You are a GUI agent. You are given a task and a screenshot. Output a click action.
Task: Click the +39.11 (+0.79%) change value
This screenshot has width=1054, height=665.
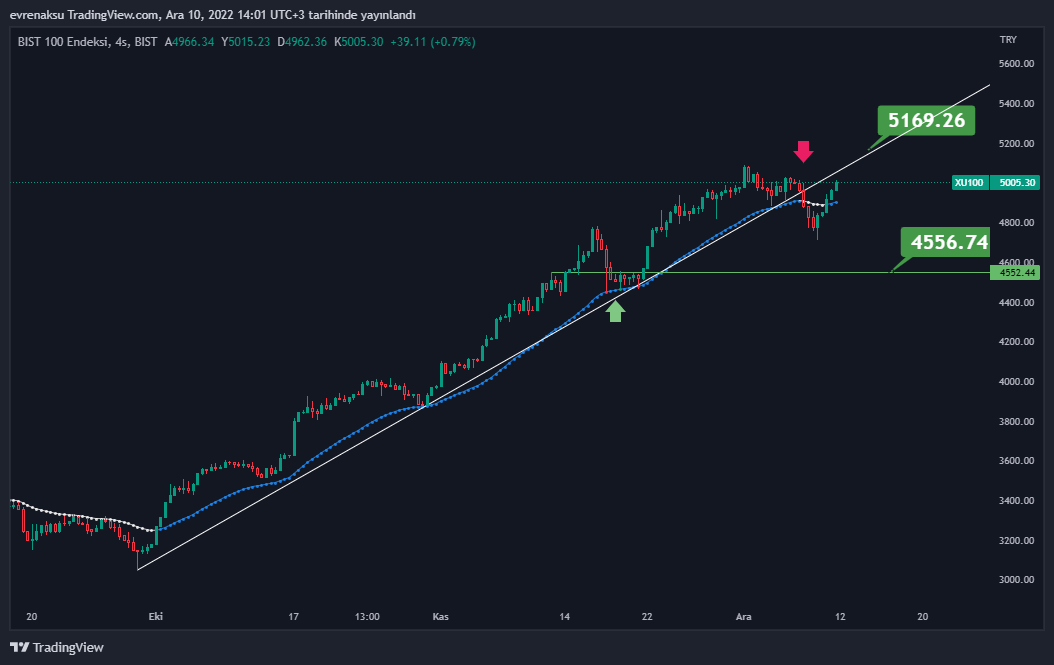(x=433, y=42)
